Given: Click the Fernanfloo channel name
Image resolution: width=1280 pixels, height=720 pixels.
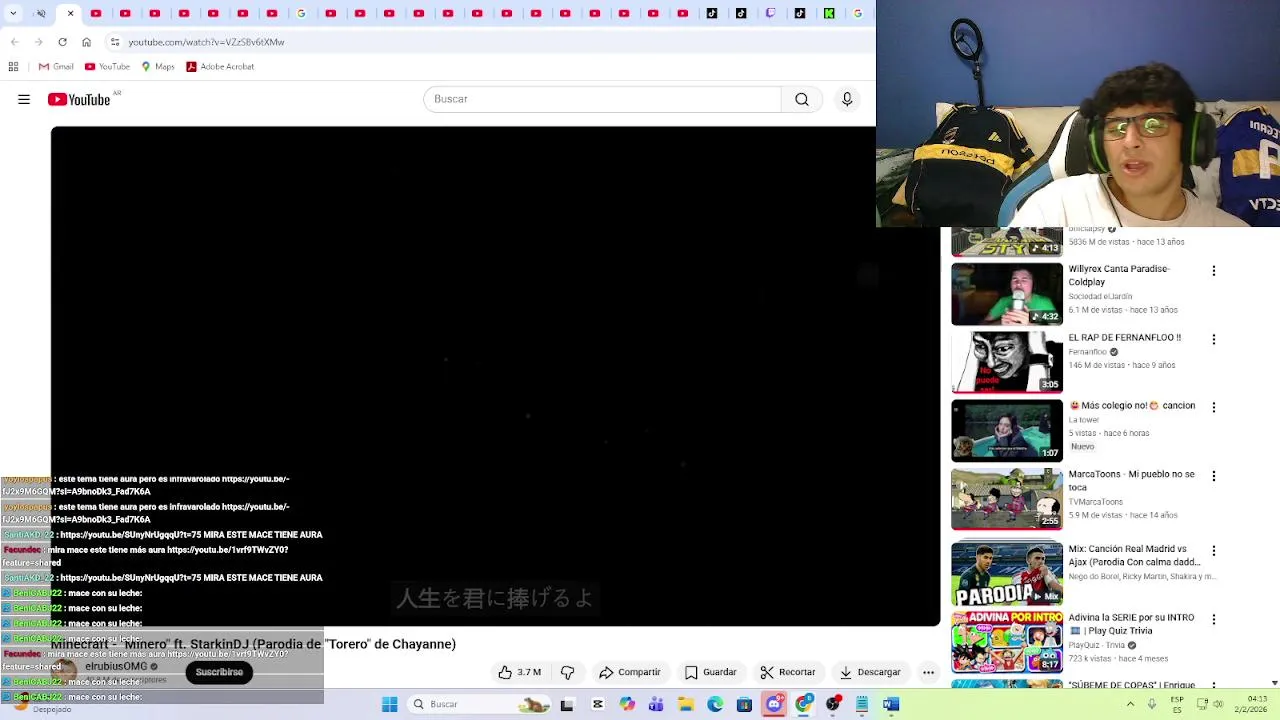Looking at the screenshot, I should pos(1087,352).
